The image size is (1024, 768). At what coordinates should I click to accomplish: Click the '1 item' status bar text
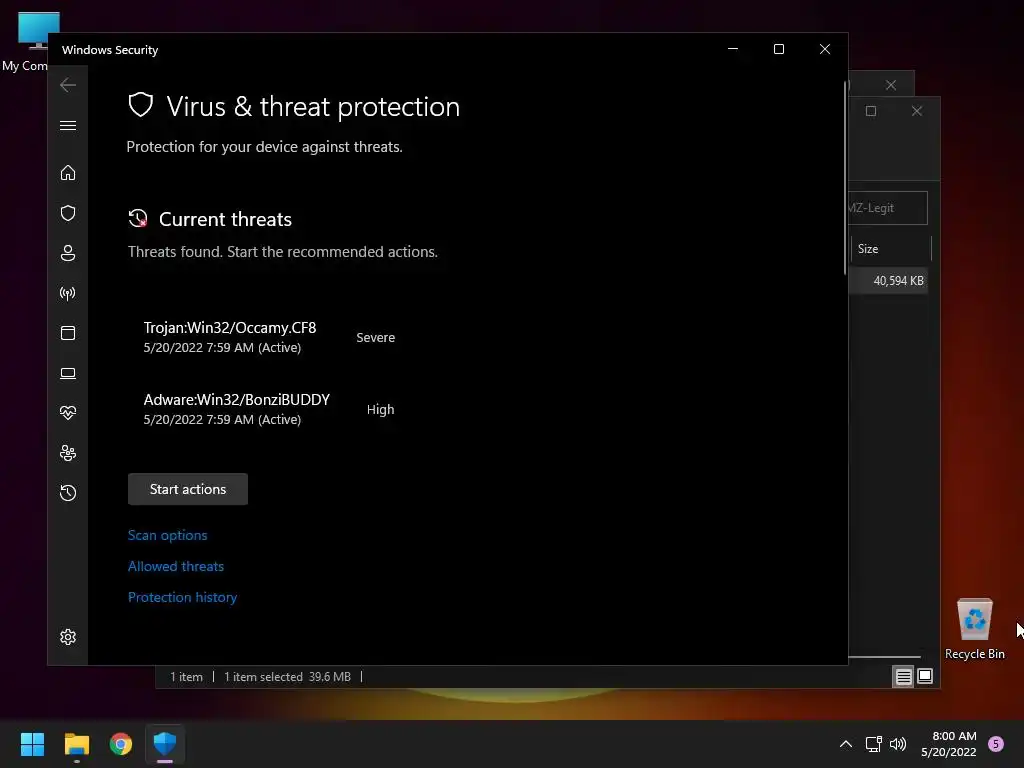point(186,677)
